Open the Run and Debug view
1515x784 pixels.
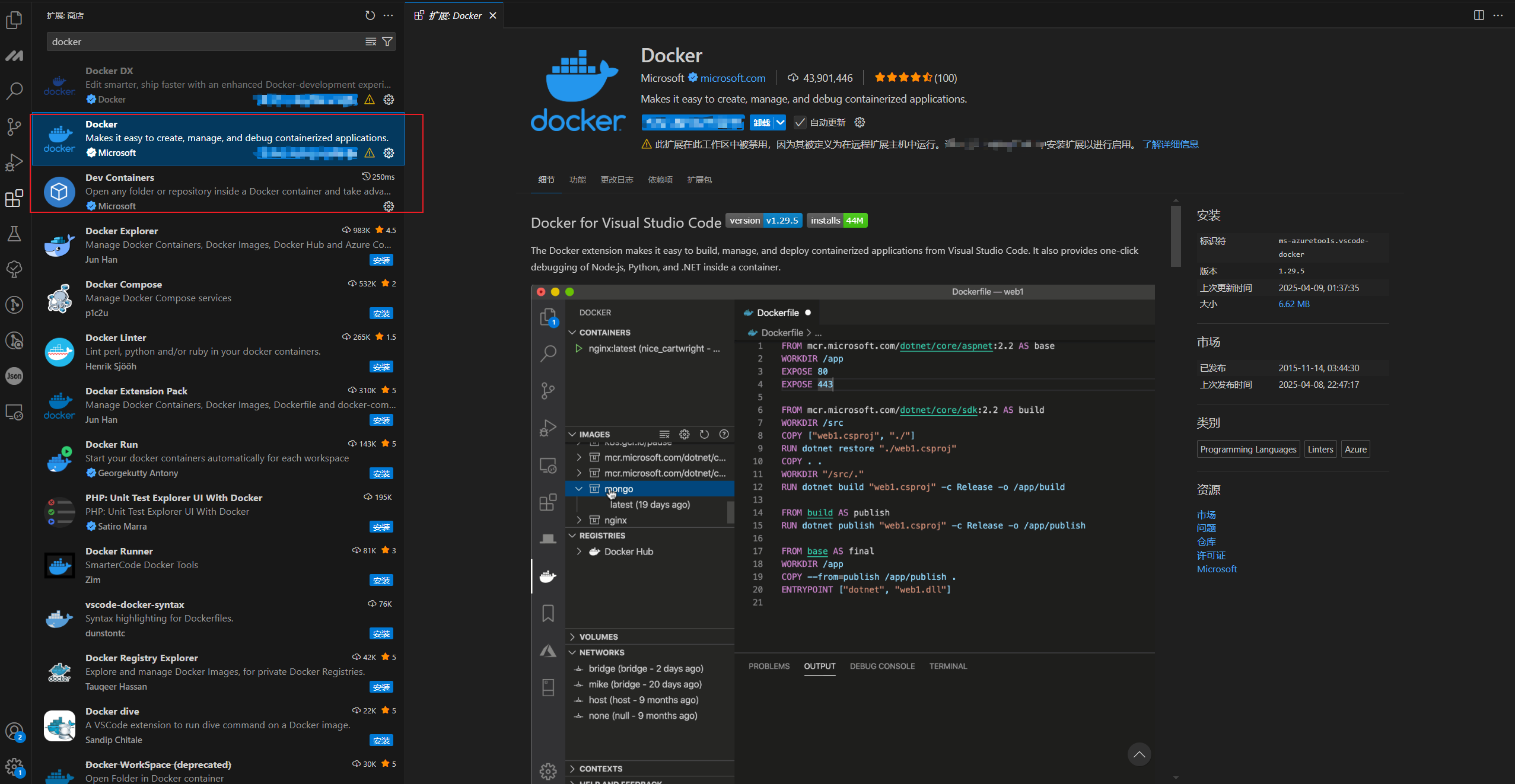click(x=14, y=162)
